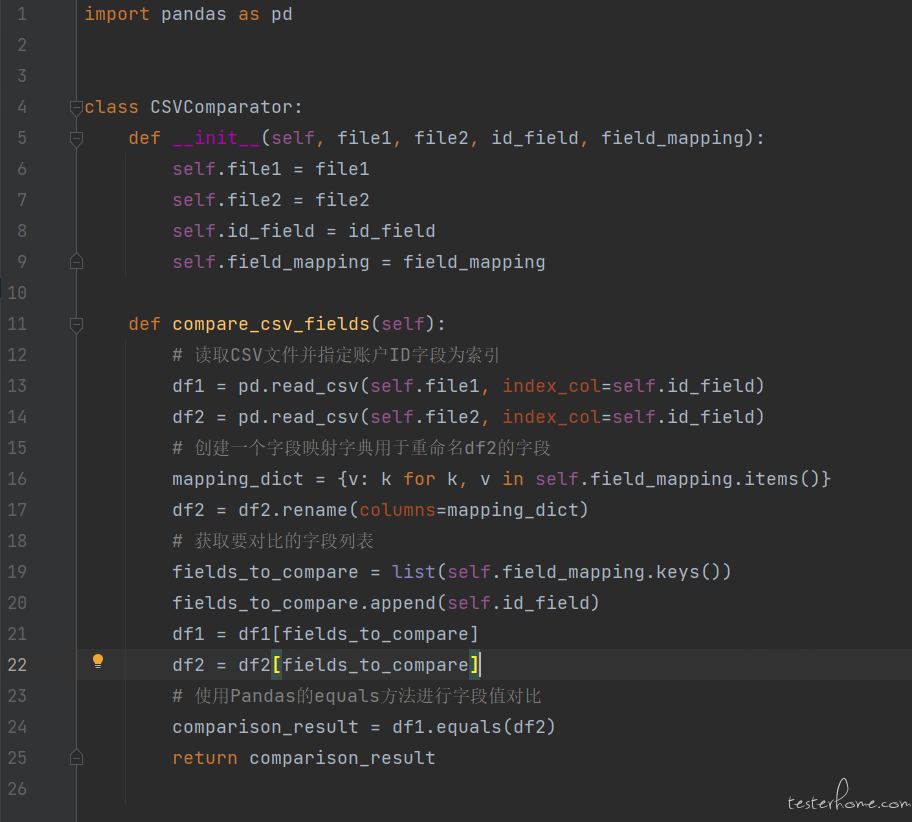Click 'comparison_result = df1.equals(df2)' line
The height and width of the screenshot is (822, 912).
[364, 727]
